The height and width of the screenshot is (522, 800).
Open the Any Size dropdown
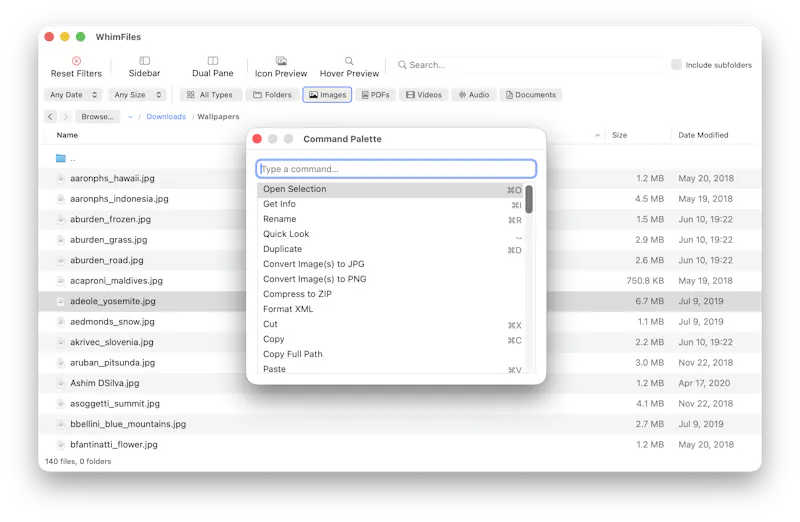click(x=138, y=95)
